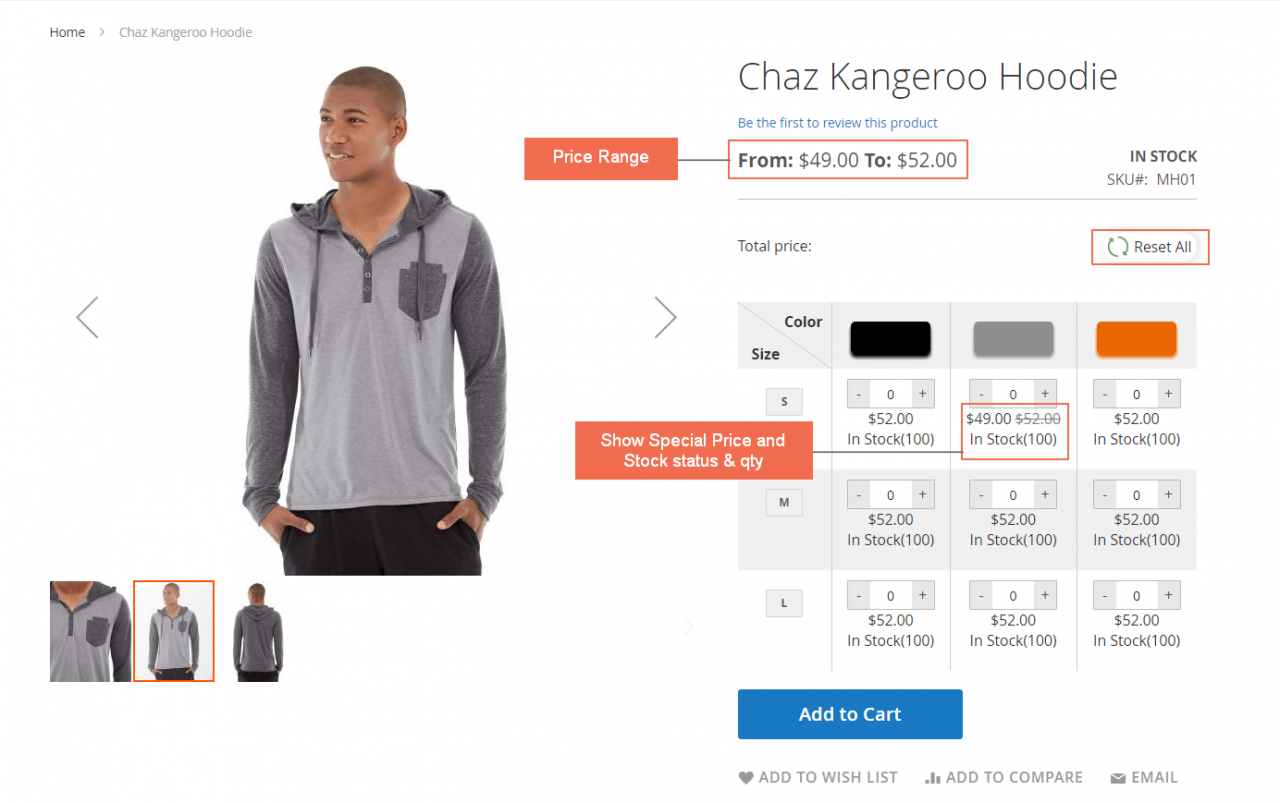Viewport: 1280px width, 803px height.
Task: Select the orange color swatch
Action: (1136, 338)
